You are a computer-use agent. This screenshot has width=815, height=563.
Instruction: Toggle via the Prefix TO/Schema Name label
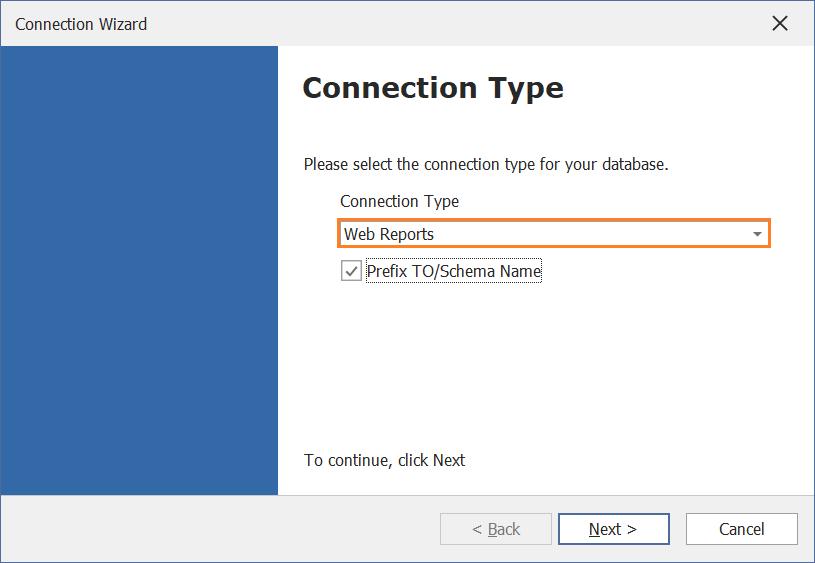pyautogui.click(x=454, y=271)
